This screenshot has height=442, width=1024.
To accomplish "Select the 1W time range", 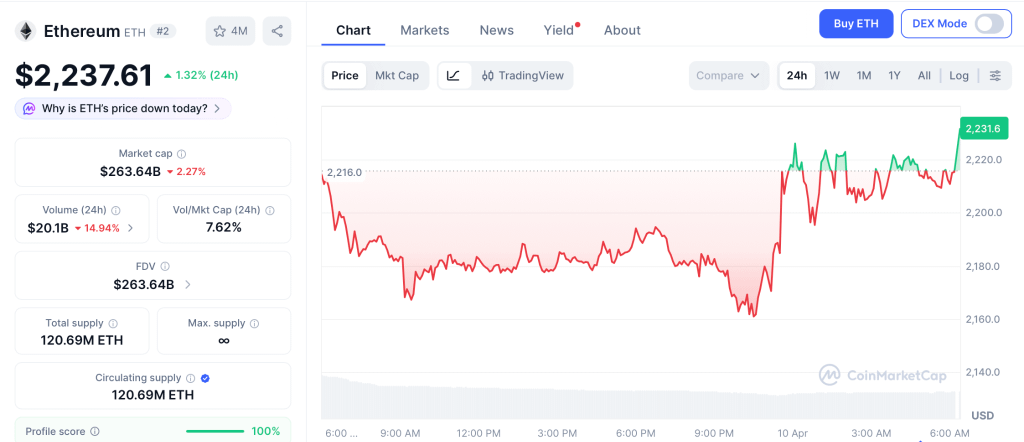I will [x=832, y=76].
